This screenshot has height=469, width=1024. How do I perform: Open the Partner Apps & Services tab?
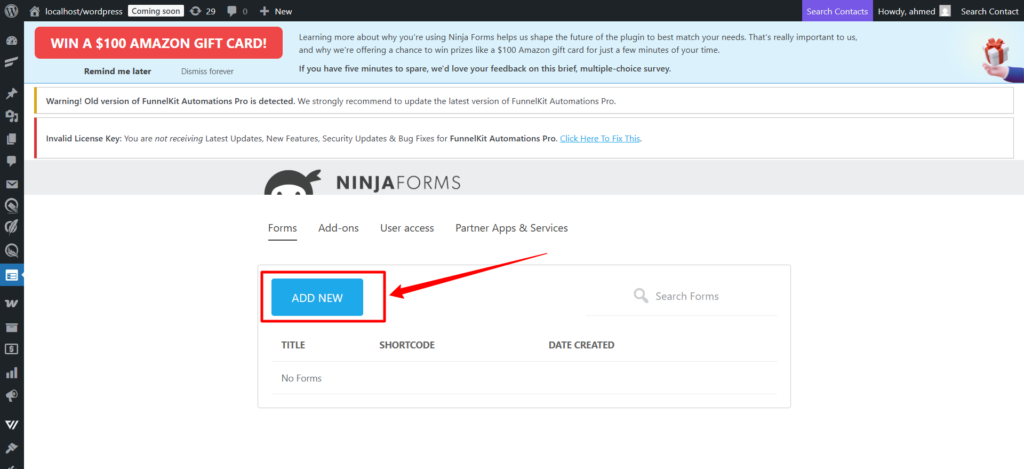click(x=511, y=228)
